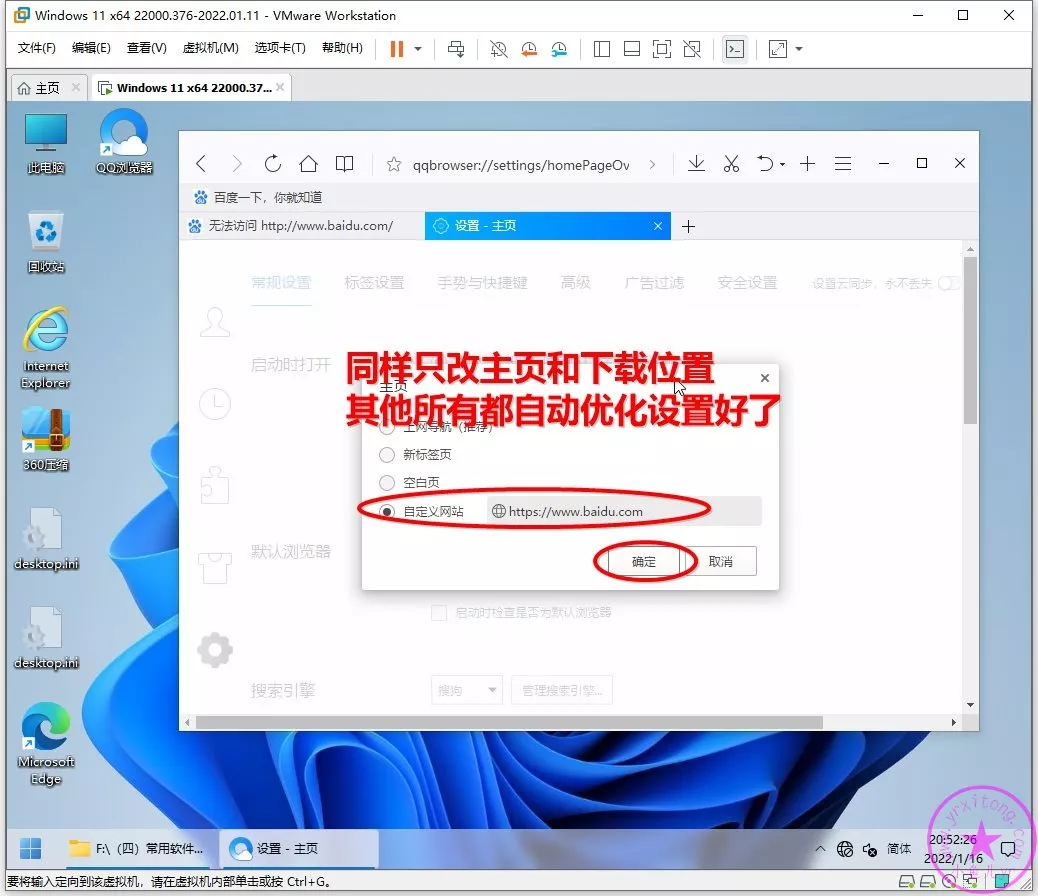This screenshot has width=1038, height=896.
Task: Select the 空白页 radio option
Action: pos(387,482)
